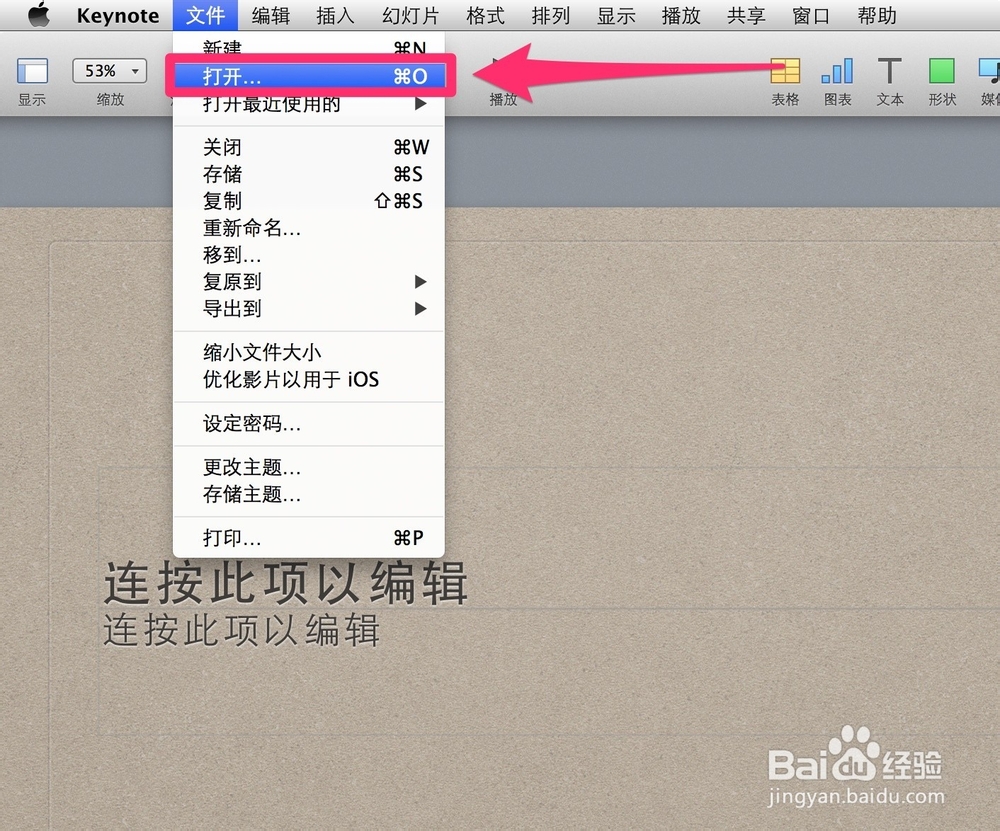Image resolution: width=1000 pixels, height=831 pixels.
Task: Close the 文件 menu in menu bar
Action: coord(205,15)
